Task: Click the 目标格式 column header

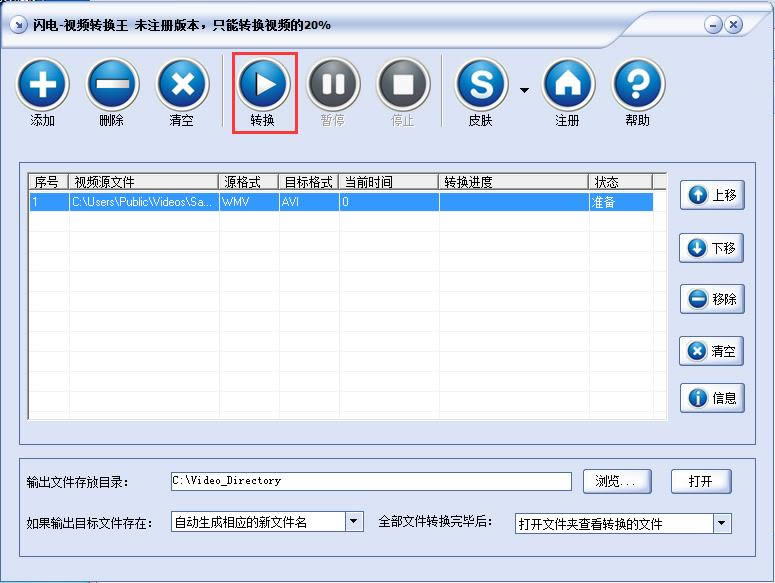Action: [x=308, y=182]
